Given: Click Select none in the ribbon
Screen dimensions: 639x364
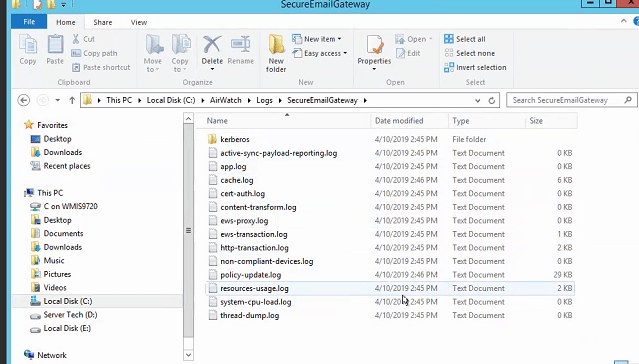Looking at the screenshot, I should tap(469, 53).
